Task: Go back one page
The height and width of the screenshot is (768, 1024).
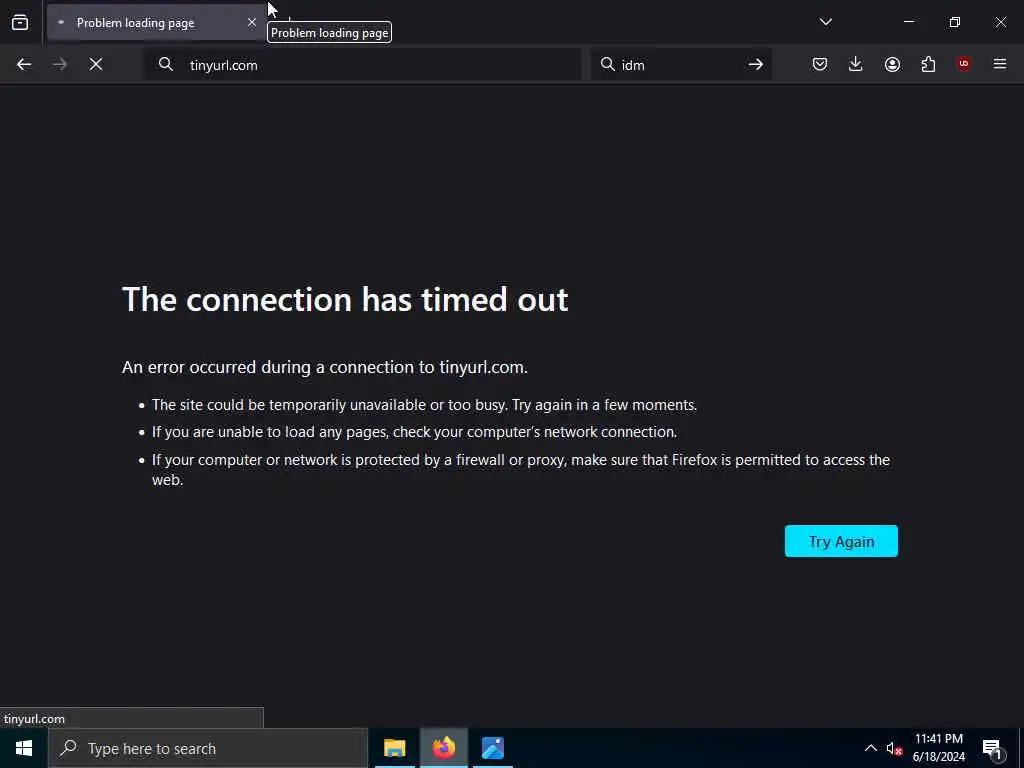Action: pos(24,64)
